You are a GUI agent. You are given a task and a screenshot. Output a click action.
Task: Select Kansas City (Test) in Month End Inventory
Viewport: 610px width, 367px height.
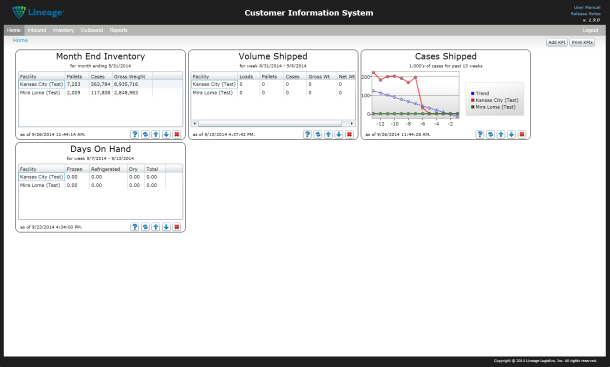coord(42,84)
